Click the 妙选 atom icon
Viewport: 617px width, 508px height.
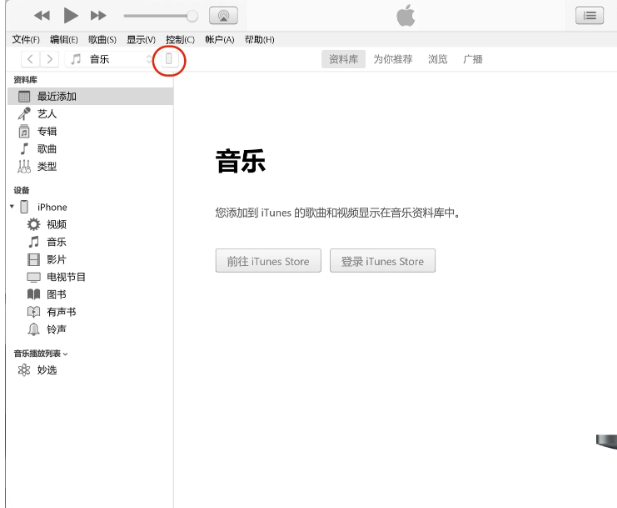(24, 370)
